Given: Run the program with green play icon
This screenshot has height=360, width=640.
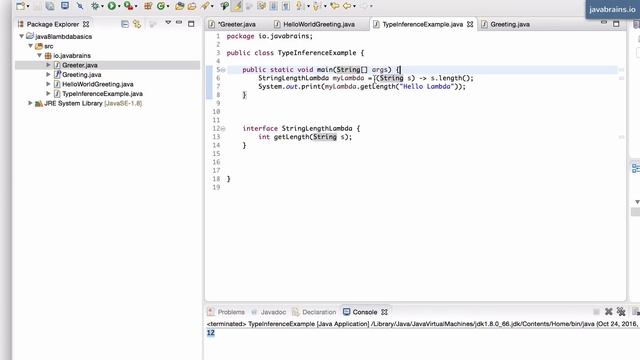Looking at the screenshot, I should tap(111, 6).
